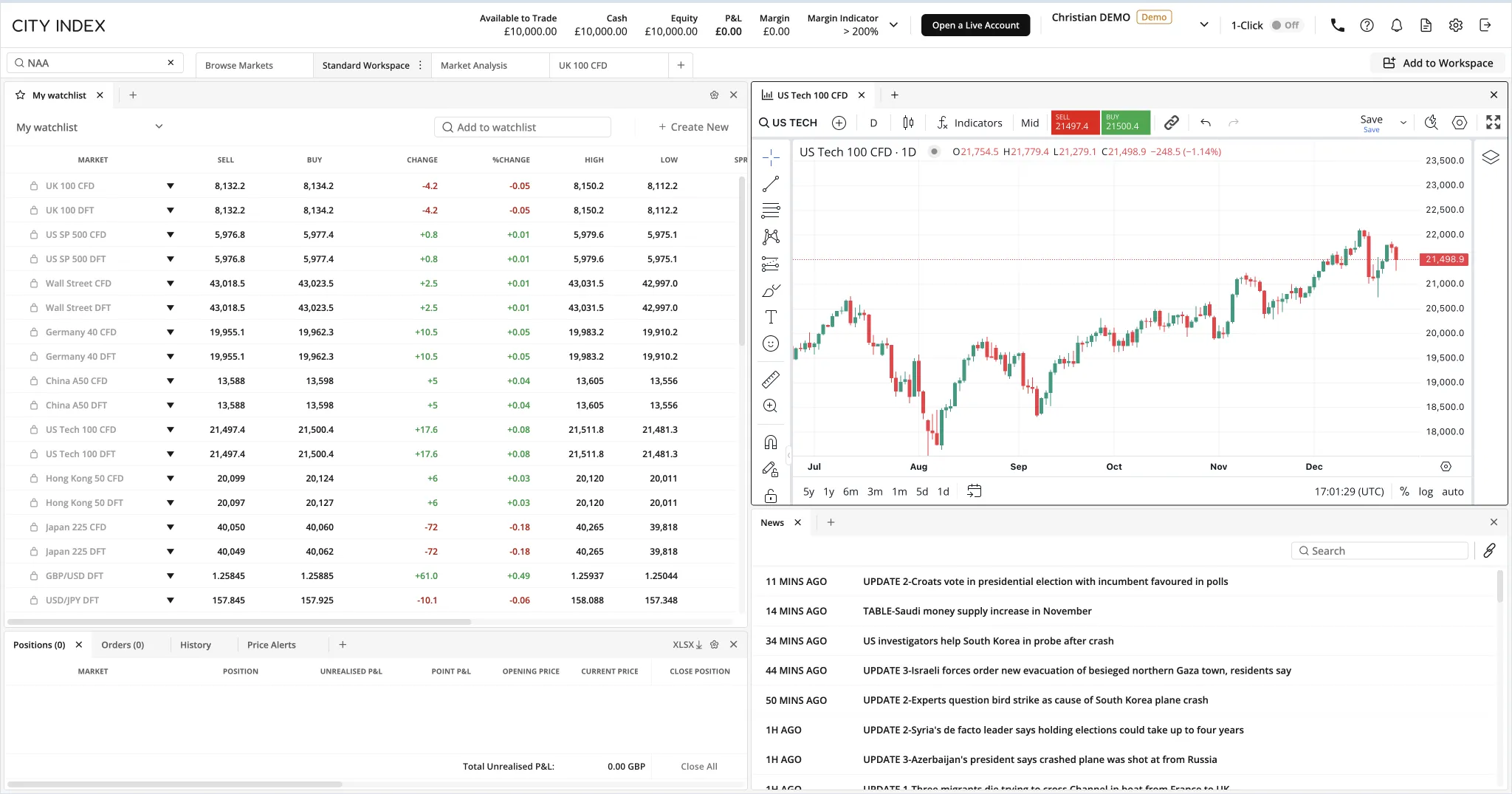
Task: Open the account dropdown next to Christian DEMO
Action: pyautogui.click(x=1203, y=24)
